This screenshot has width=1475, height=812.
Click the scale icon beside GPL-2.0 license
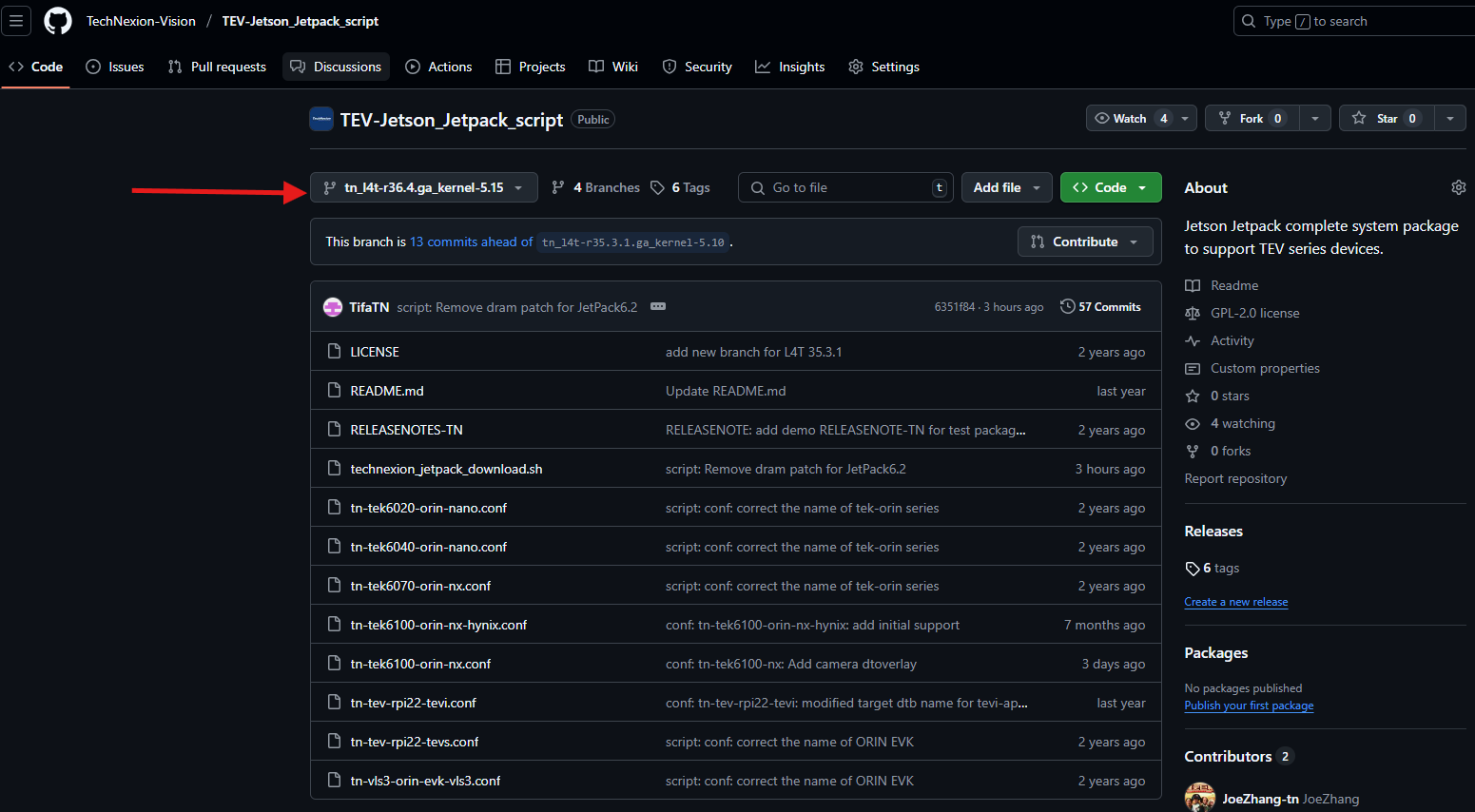(1193, 313)
